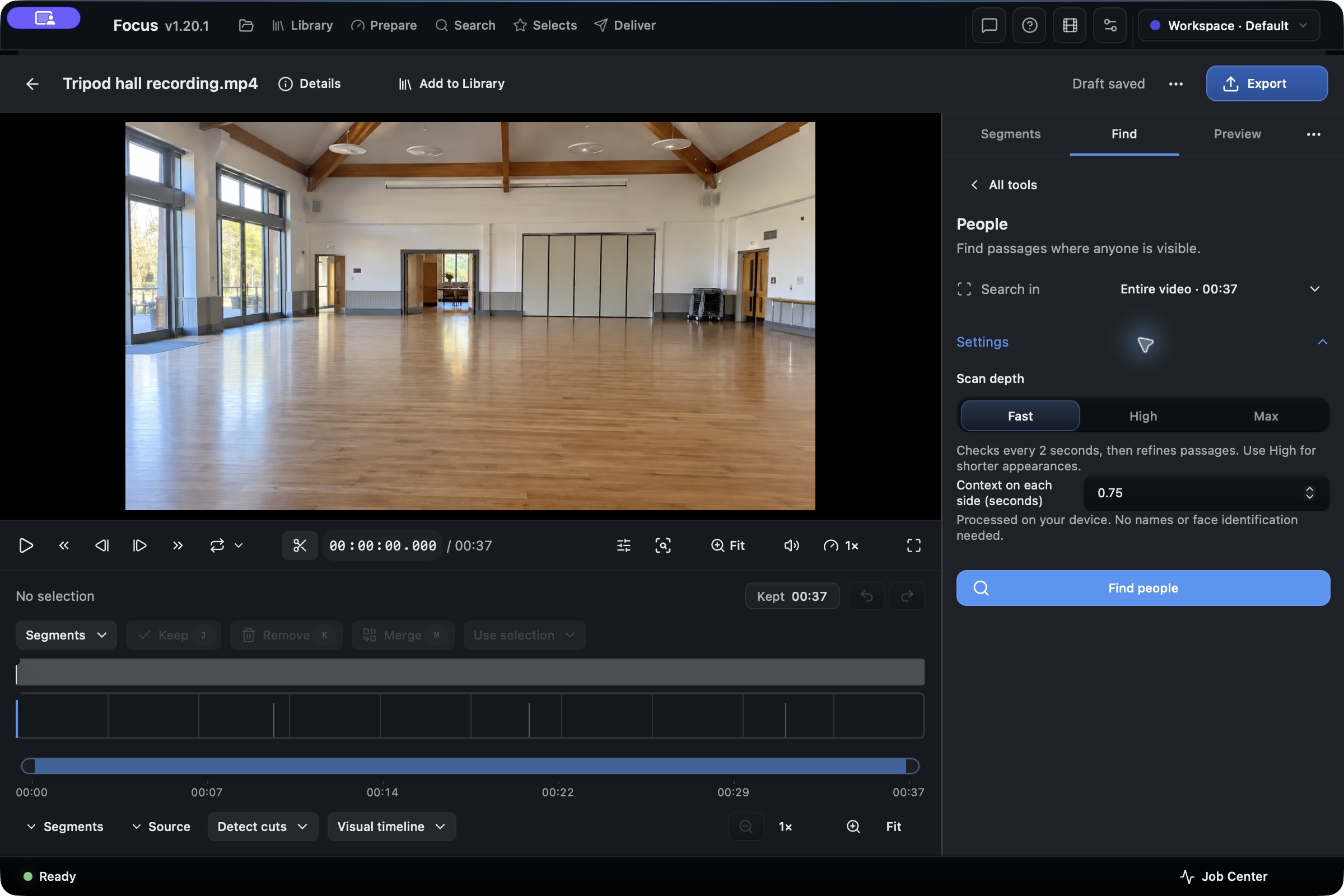The image size is (1344, 896).
Task: Switch to the Preview tab
Action: (1237, 134)
